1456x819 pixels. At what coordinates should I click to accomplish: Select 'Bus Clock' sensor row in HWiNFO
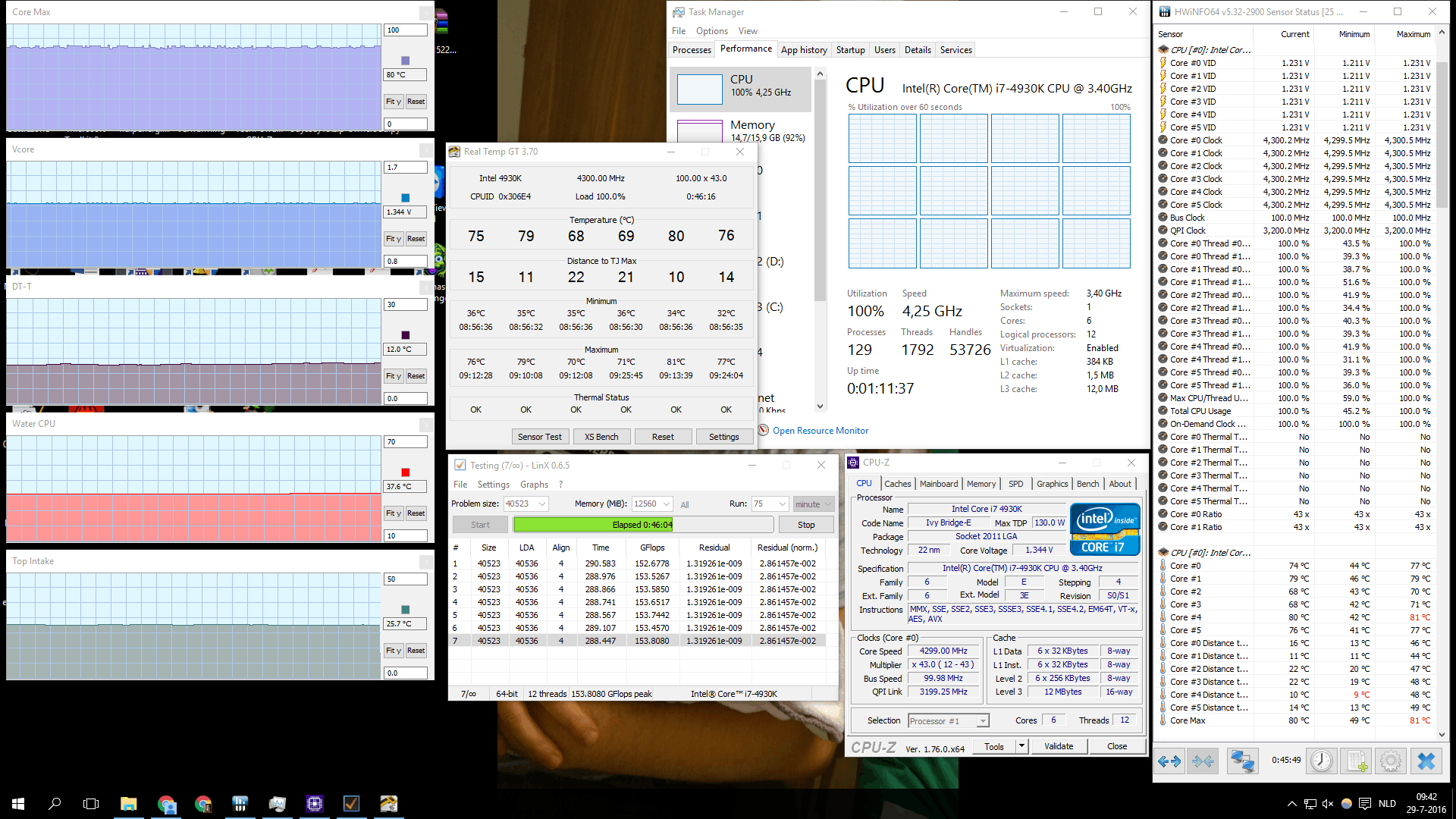point(1295,218)
